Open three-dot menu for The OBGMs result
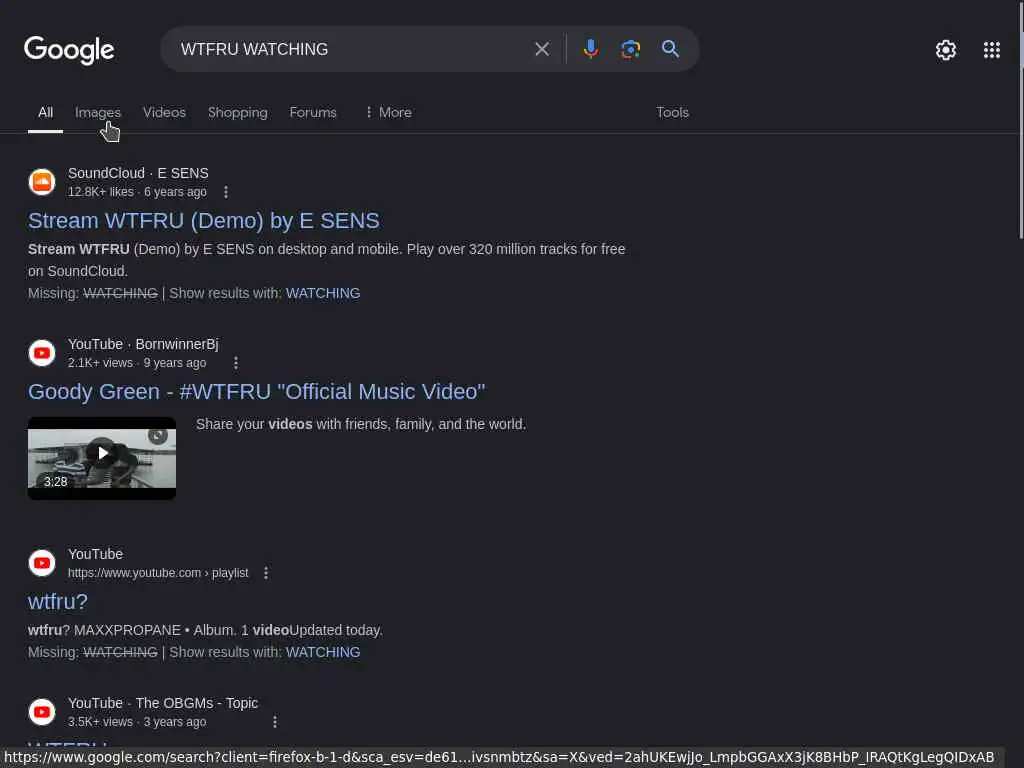The height and width of the screenshot is (768, 1024). [x=275, y=722]
